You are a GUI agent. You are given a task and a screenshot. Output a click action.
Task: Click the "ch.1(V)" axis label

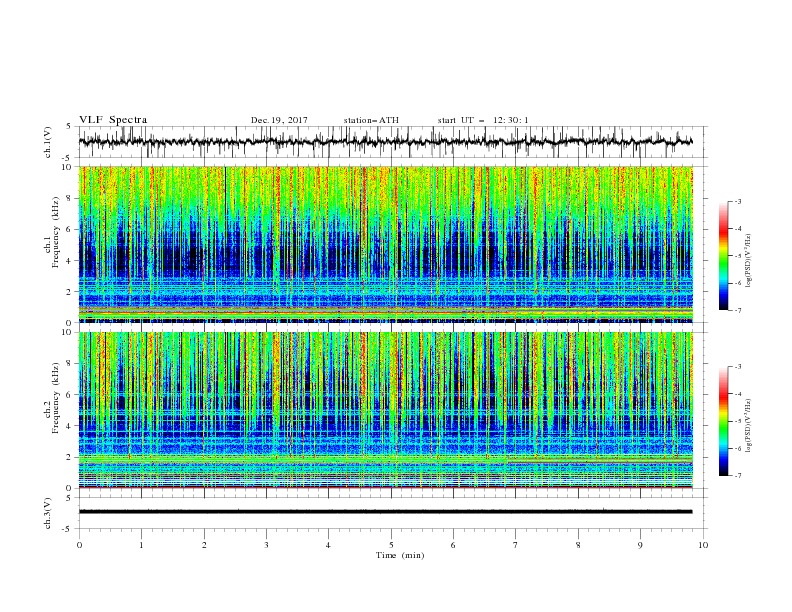[48, 142]
